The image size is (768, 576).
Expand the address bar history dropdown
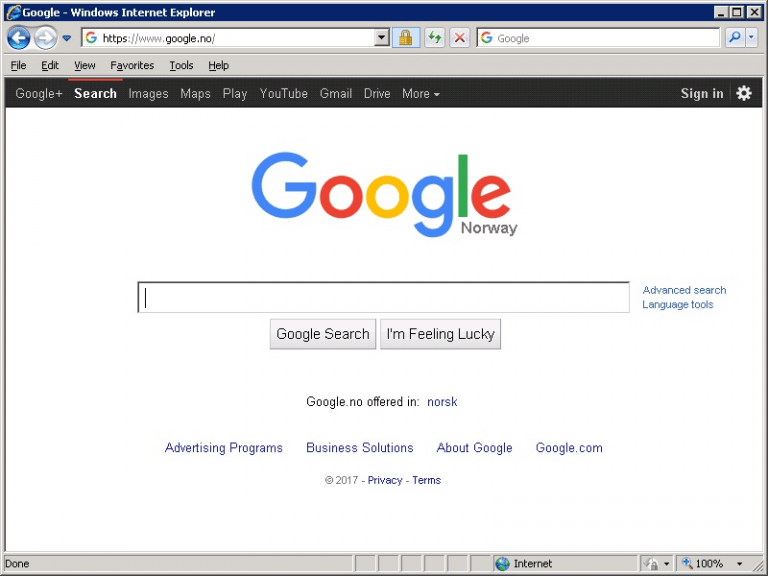[x=382, y=38]
